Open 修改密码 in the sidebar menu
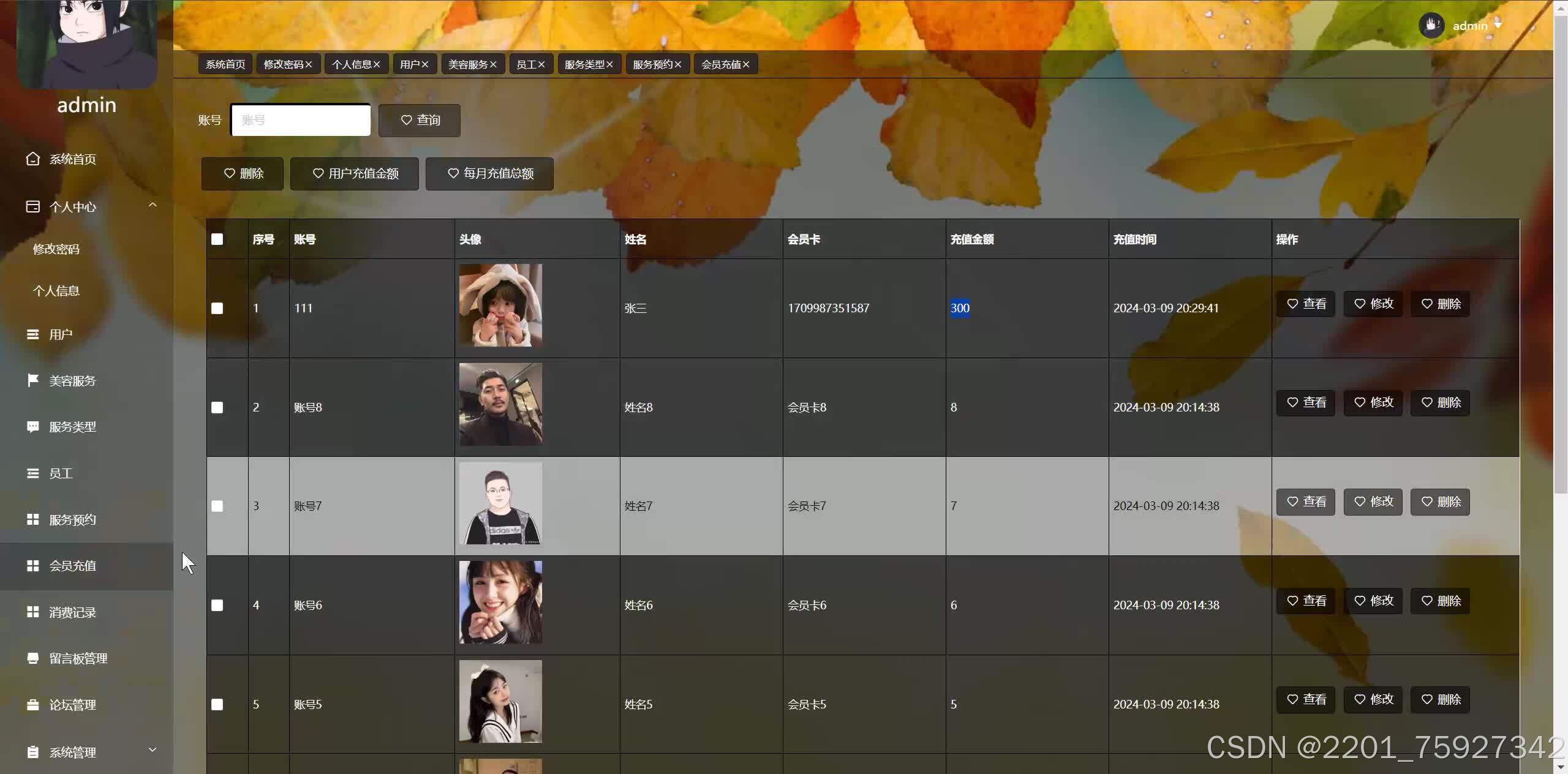The image size is (1568, 774). point(56,249)
